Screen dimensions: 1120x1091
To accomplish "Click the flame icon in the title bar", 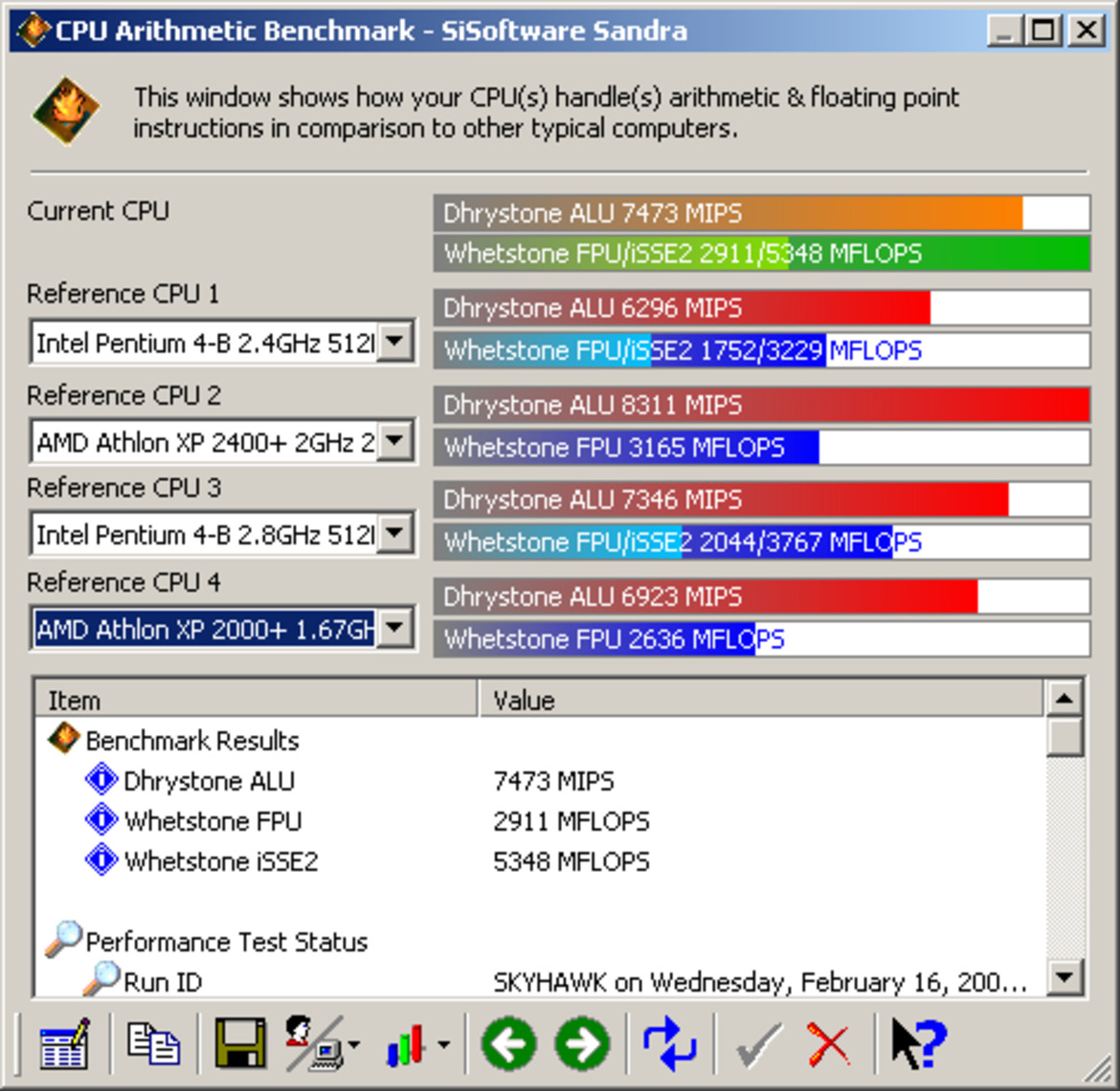I will [33, 31].
